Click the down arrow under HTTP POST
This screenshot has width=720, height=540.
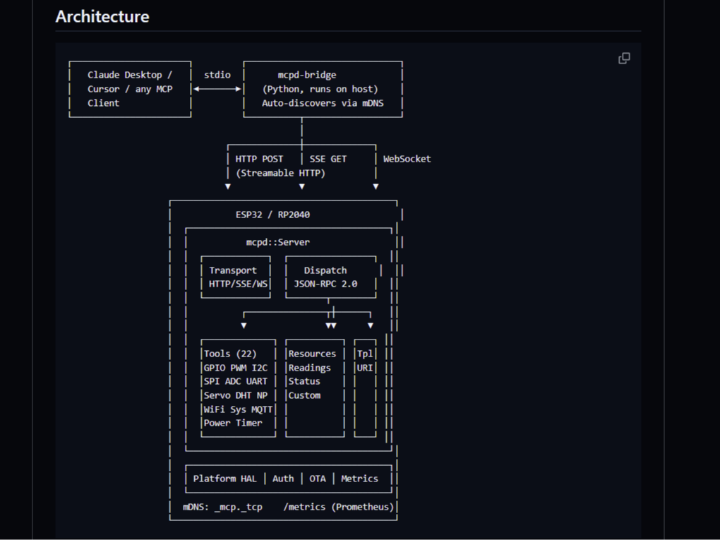[228, 186]
